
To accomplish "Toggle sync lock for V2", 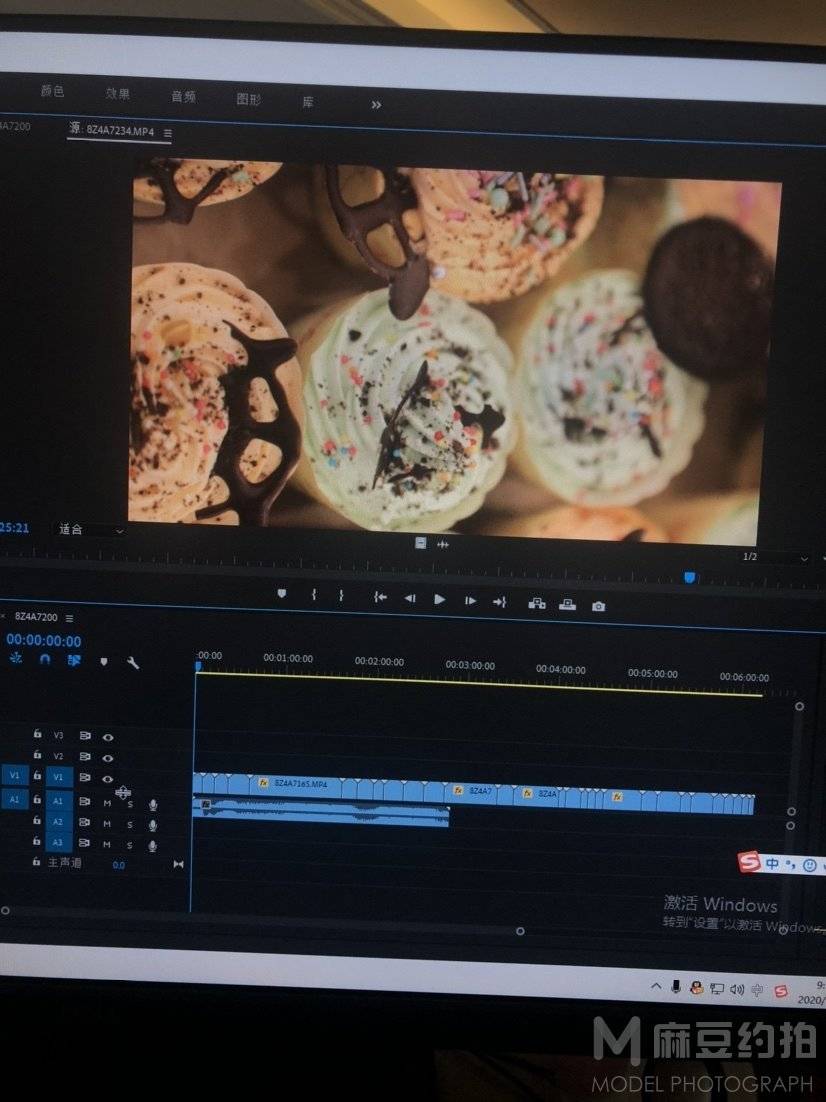I will tap(85, 757).
